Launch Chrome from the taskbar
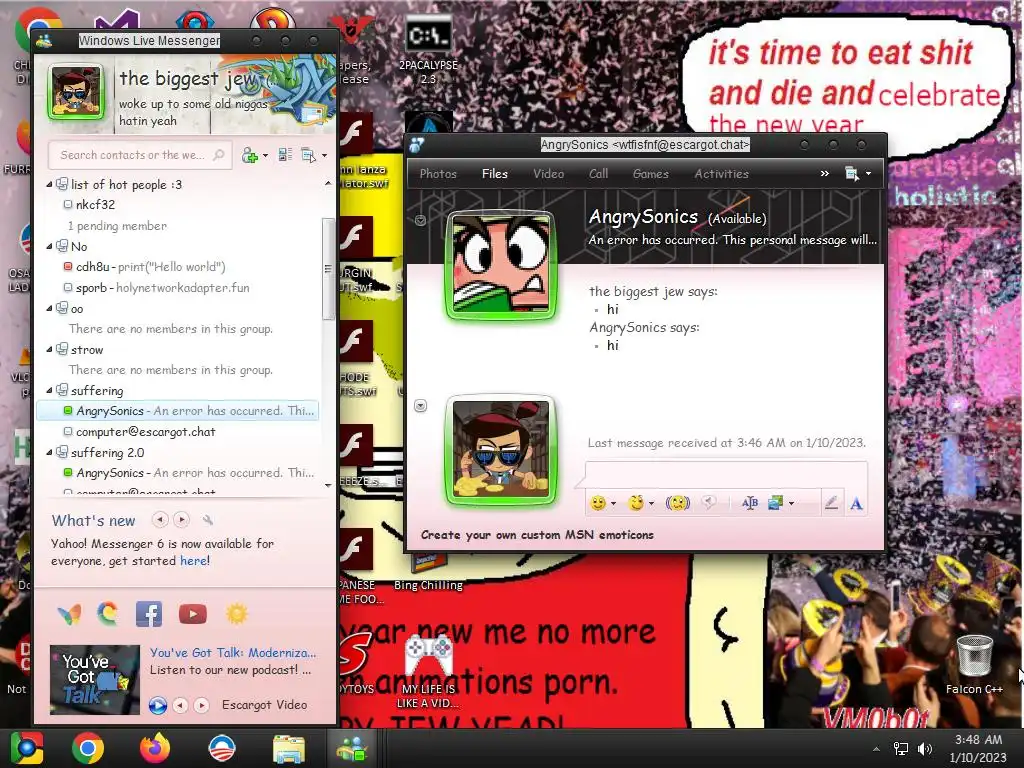The image size is (1024, 768). click(88, 748)
